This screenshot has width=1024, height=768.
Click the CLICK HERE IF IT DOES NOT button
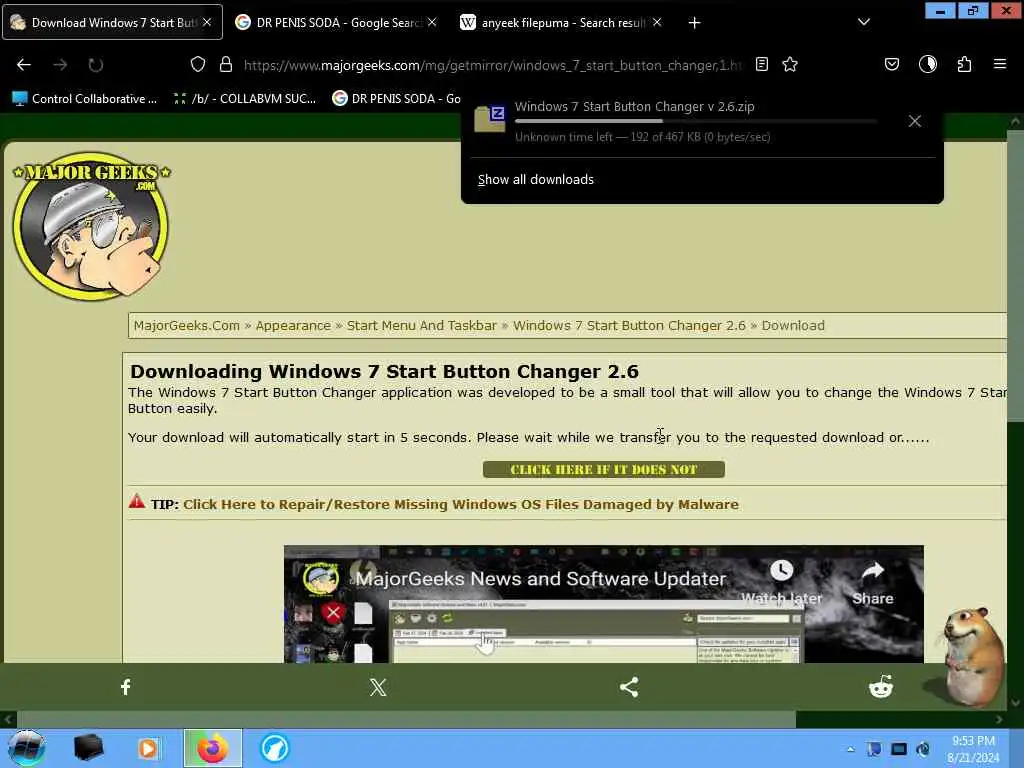click(x=603, y=470)
